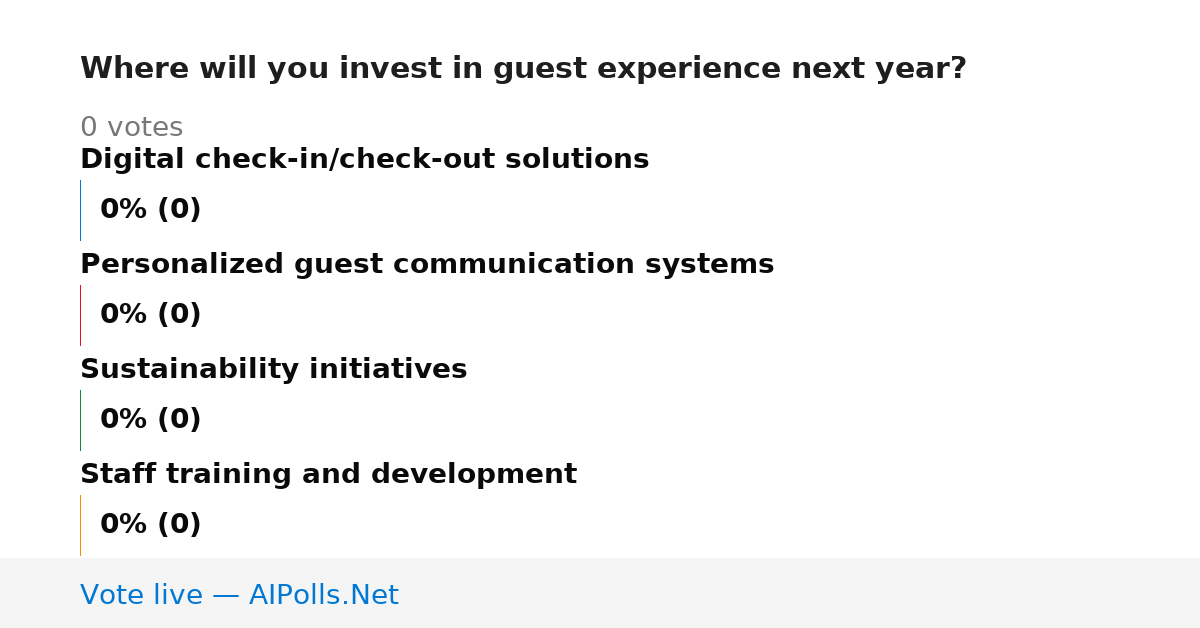Click the red bar for Personalized guest communication
1200x628 pixels.
coord(80,315)
